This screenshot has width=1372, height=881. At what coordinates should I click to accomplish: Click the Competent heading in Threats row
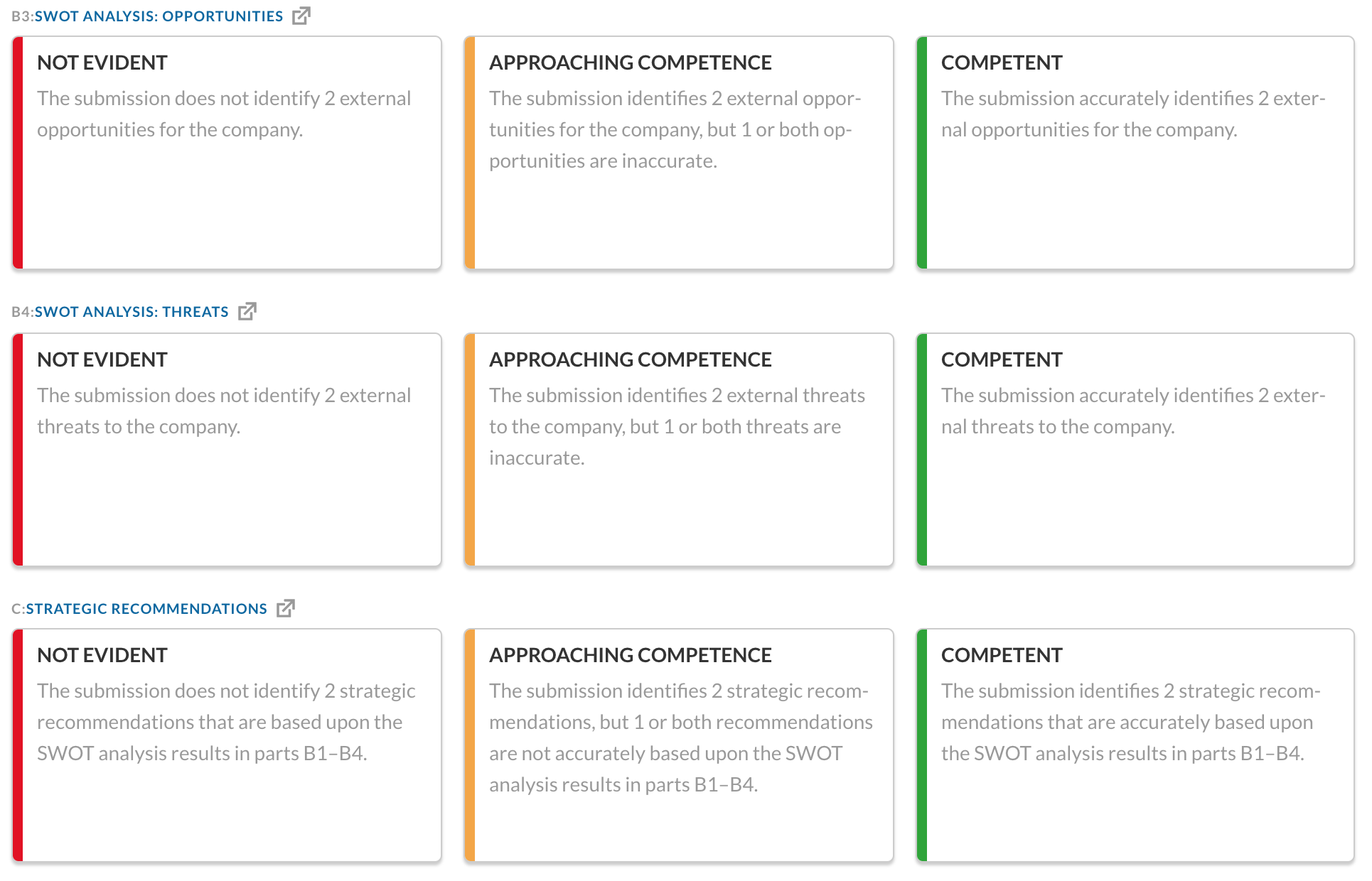1002,360
